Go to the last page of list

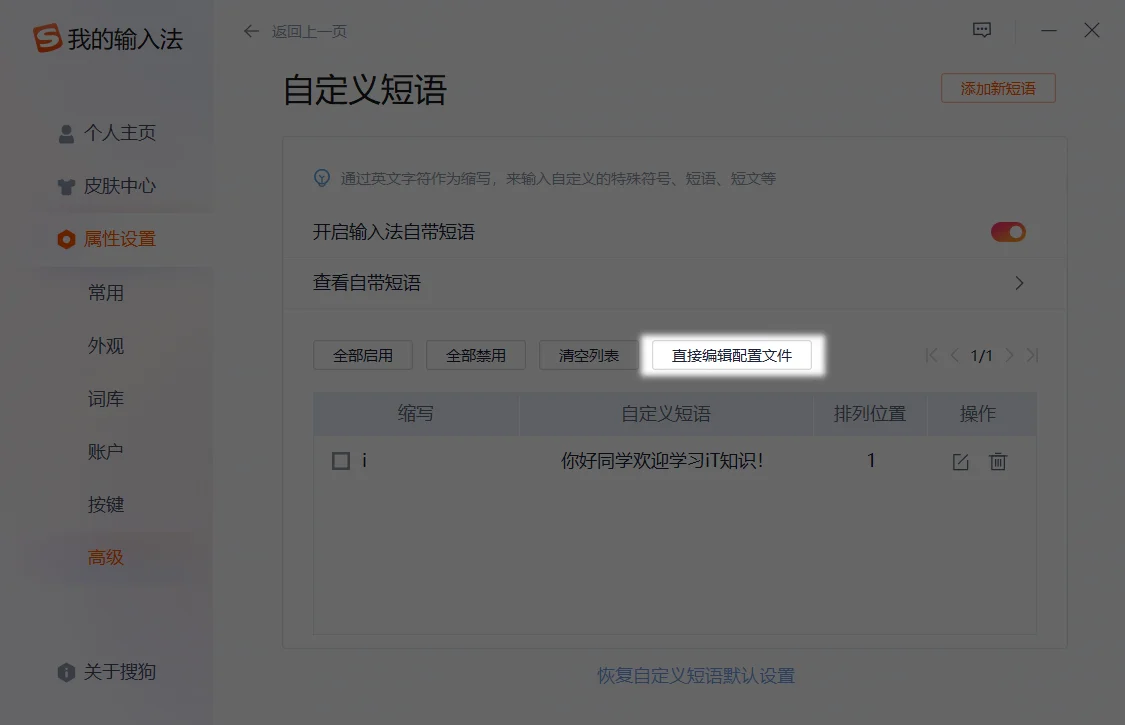point(1033,355)
